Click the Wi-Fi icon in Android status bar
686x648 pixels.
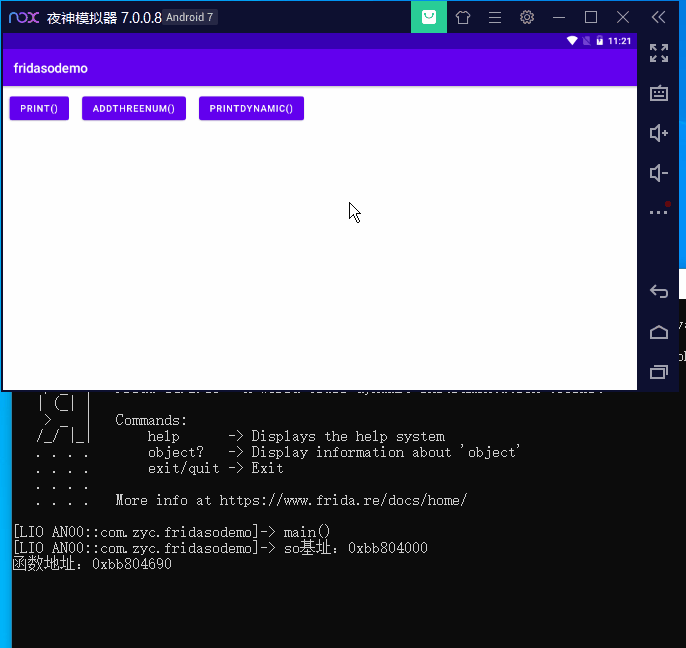(572, 41)
